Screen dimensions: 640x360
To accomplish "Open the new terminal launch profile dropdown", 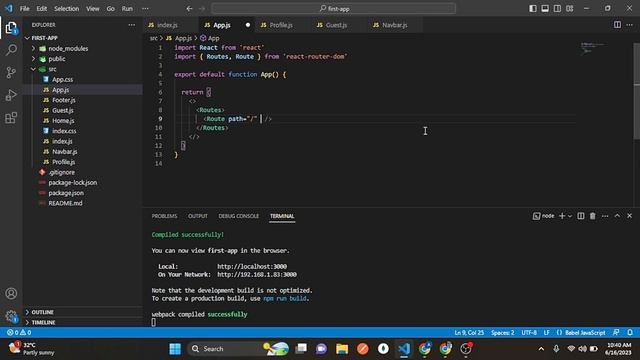I will point(570,216).
